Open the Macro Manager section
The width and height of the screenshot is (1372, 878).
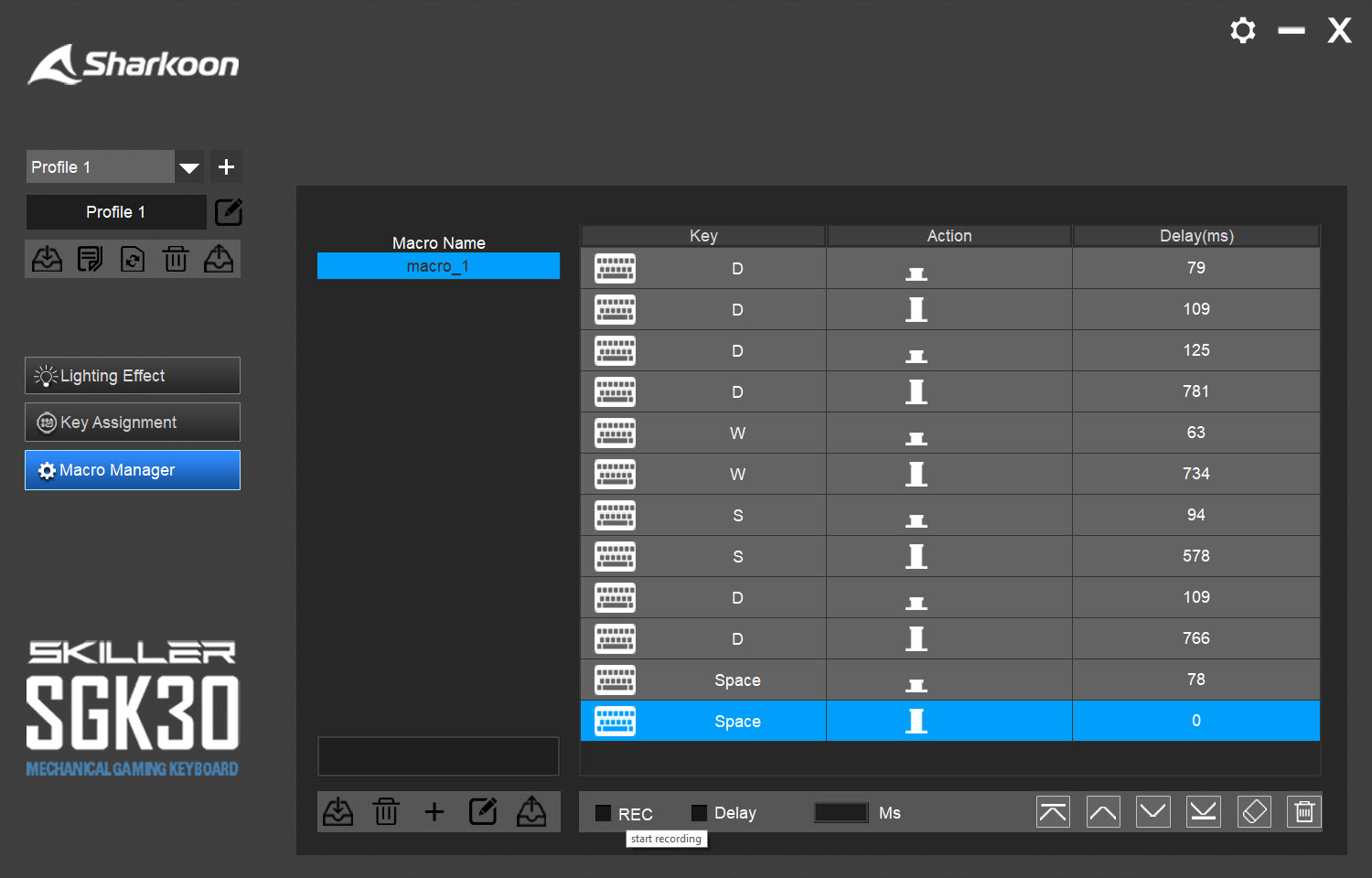click(133, 470)
